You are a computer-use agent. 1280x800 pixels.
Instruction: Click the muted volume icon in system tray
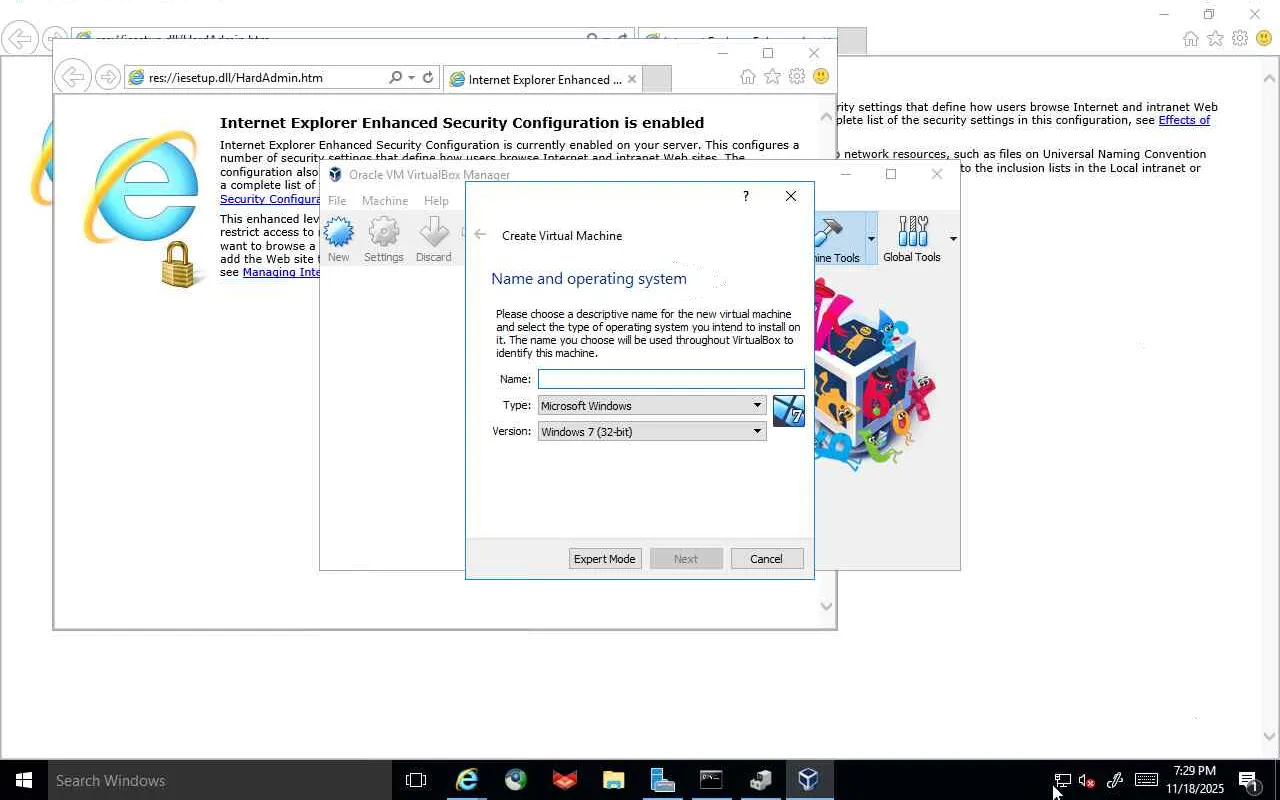1087,781
